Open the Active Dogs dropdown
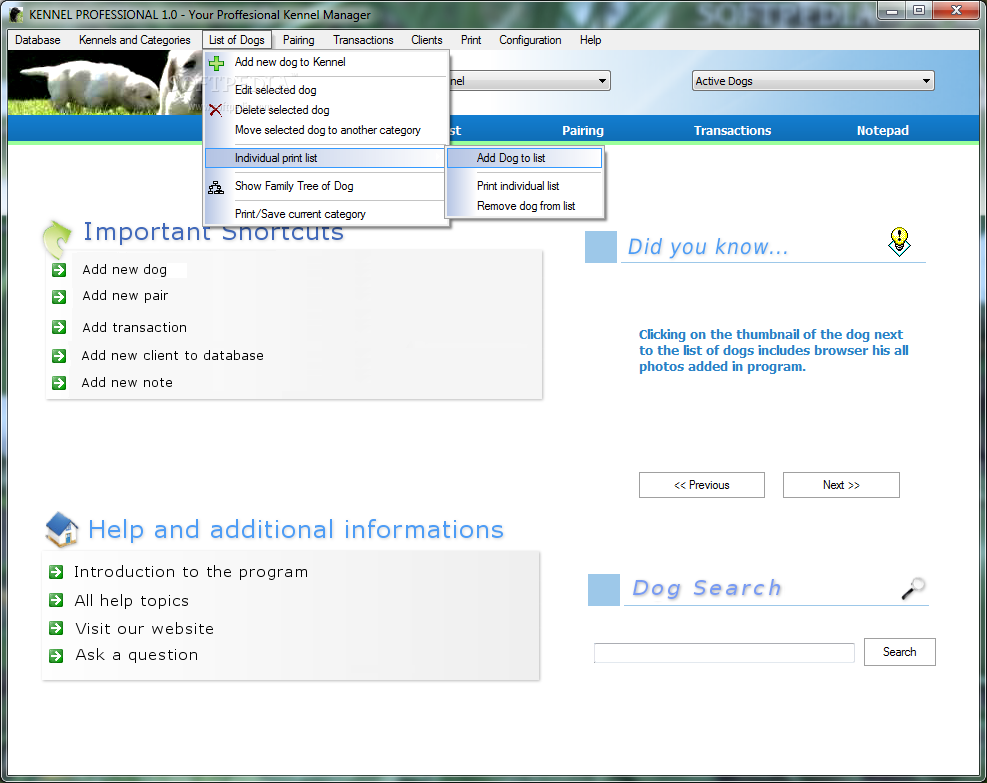This screenshot has width=987, height=783. 813,81
